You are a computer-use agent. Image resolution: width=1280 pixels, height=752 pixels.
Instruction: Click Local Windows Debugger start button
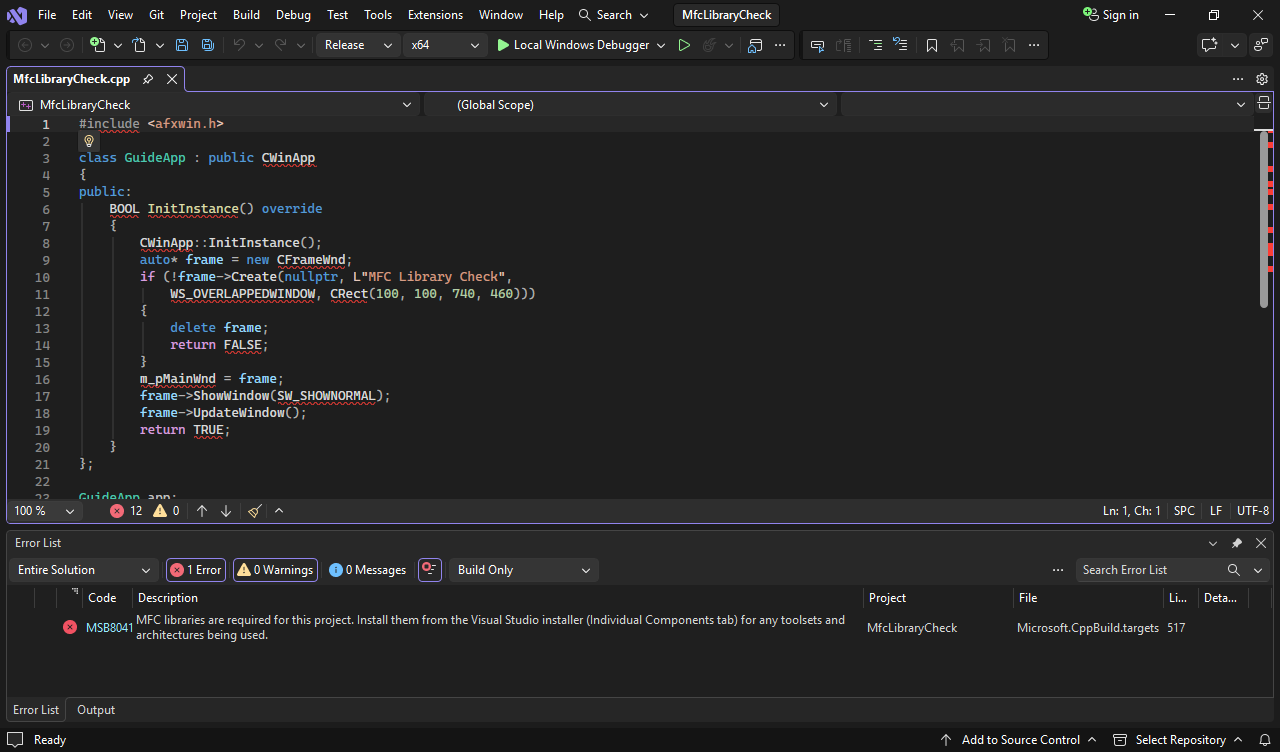[x=573, y=45]
